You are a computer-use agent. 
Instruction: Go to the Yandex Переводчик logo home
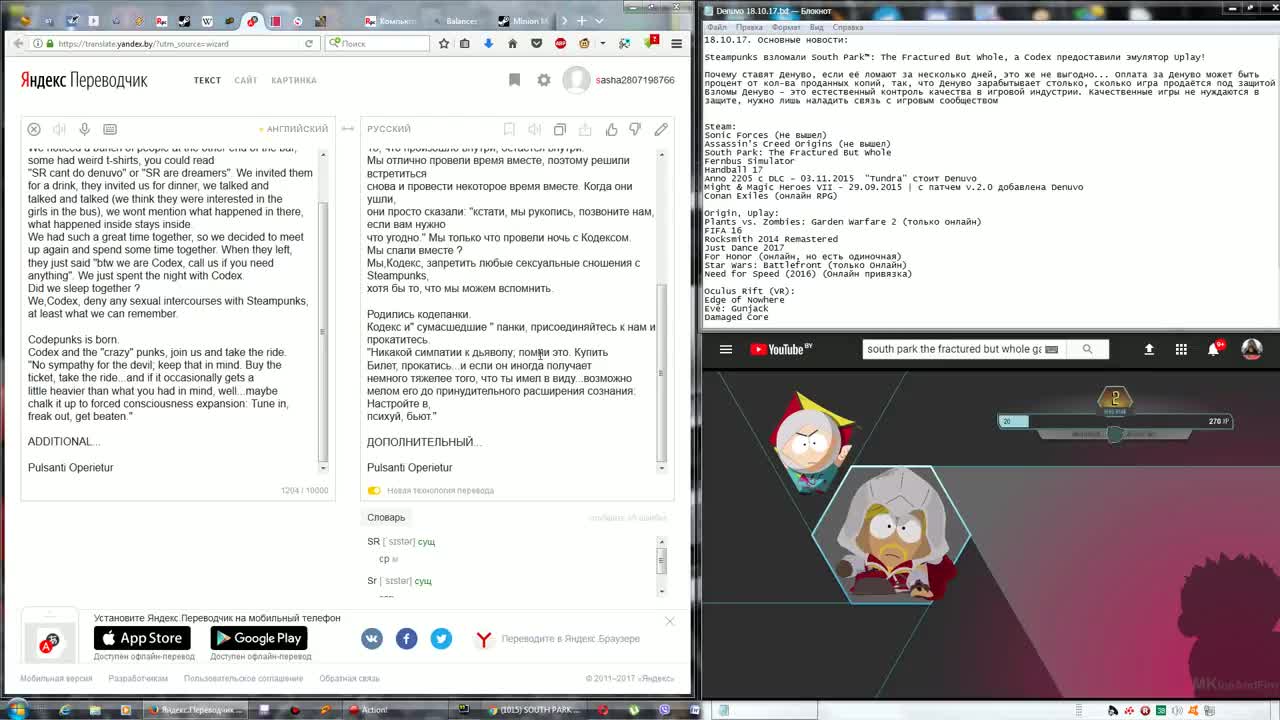[84, 80]
